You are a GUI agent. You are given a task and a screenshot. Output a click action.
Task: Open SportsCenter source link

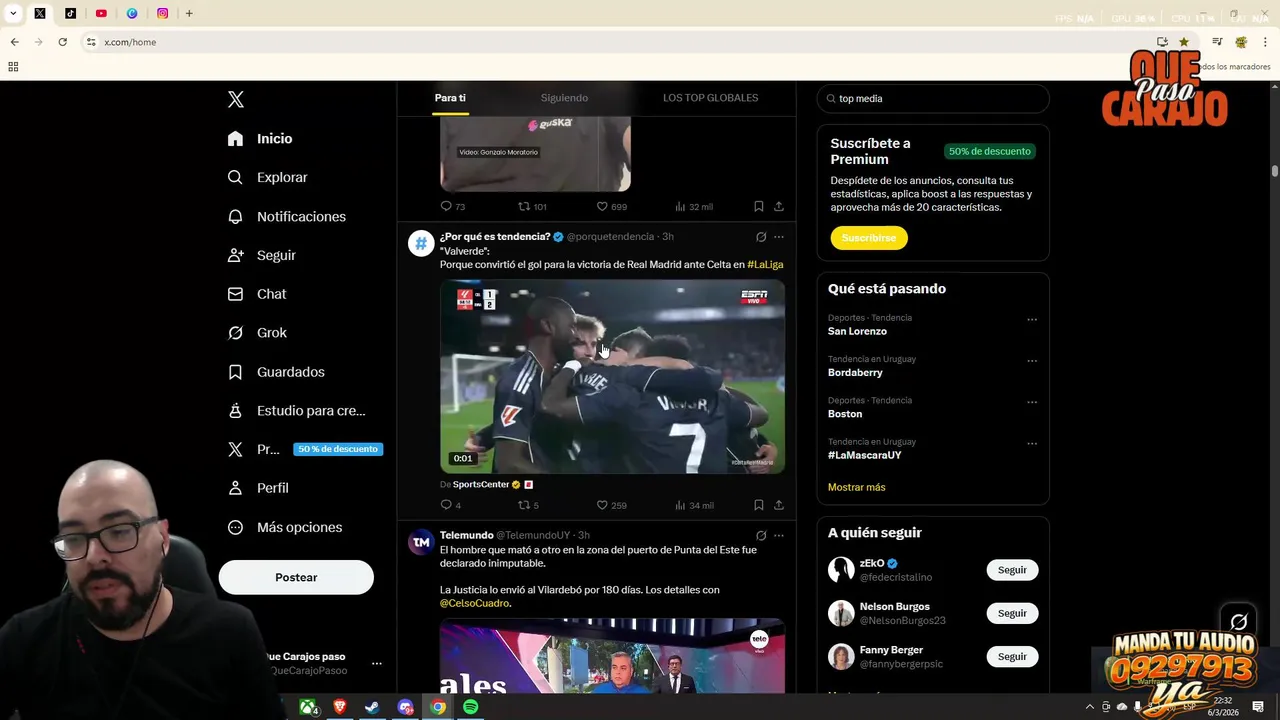(481, 484)
